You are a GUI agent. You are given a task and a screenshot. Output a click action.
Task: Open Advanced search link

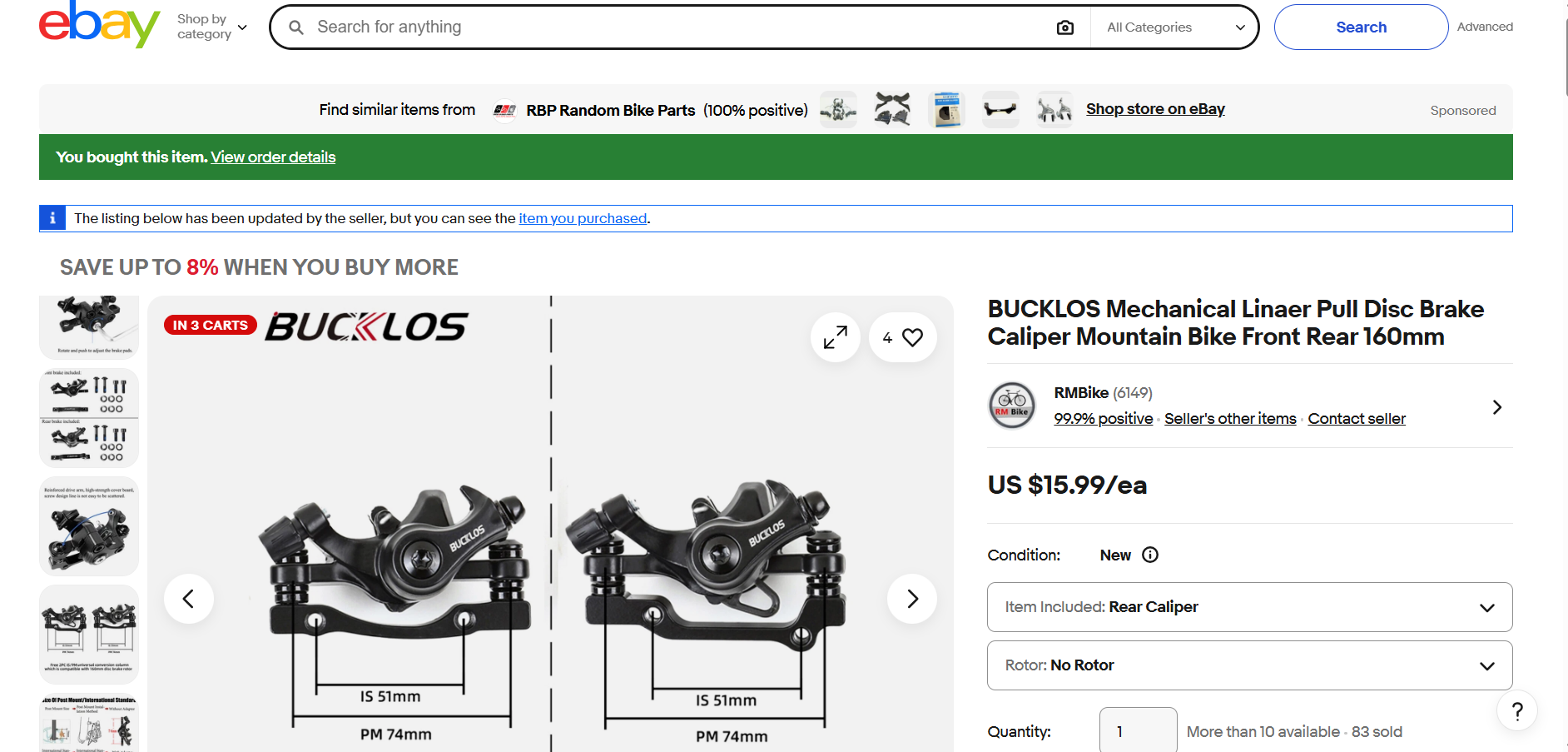(1485, 27)
